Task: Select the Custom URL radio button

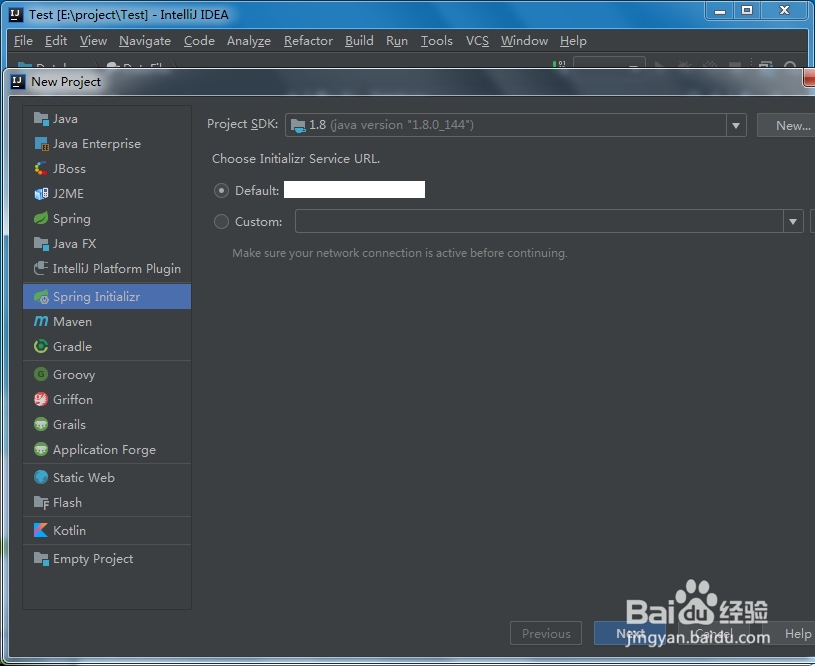Action: (221, 221)
